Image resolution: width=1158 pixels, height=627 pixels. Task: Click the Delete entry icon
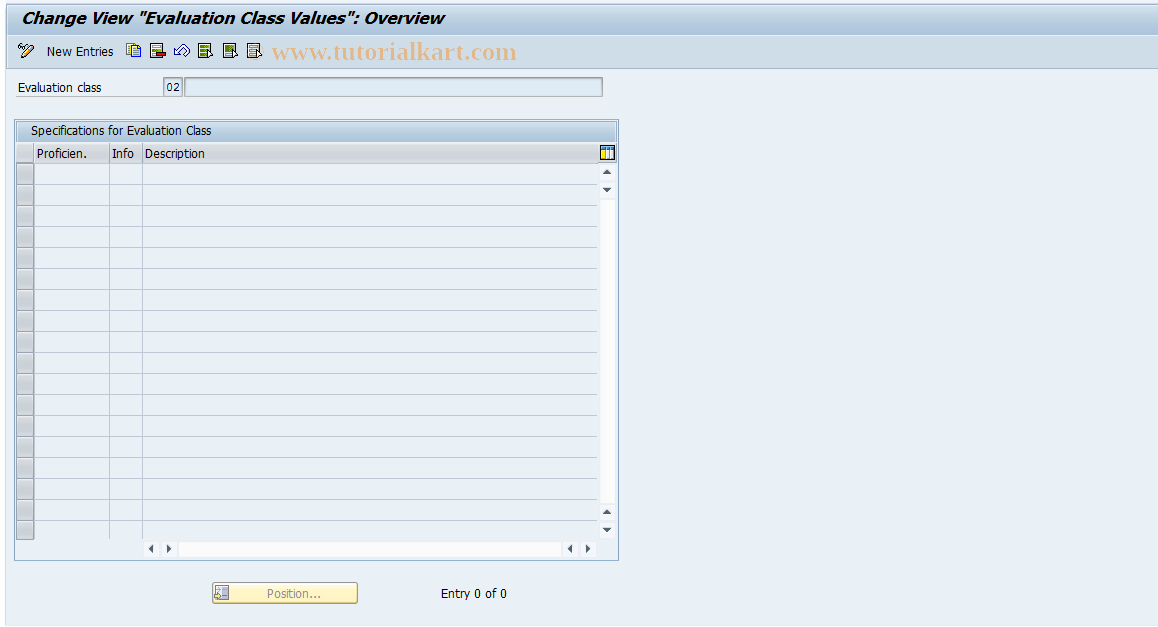pos(157,51)
